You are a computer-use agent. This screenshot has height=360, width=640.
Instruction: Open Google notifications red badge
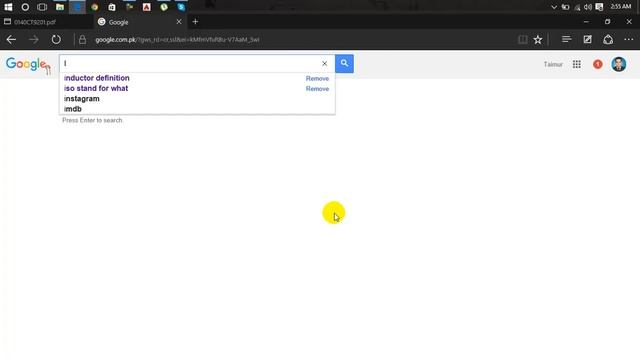point(598,64)
